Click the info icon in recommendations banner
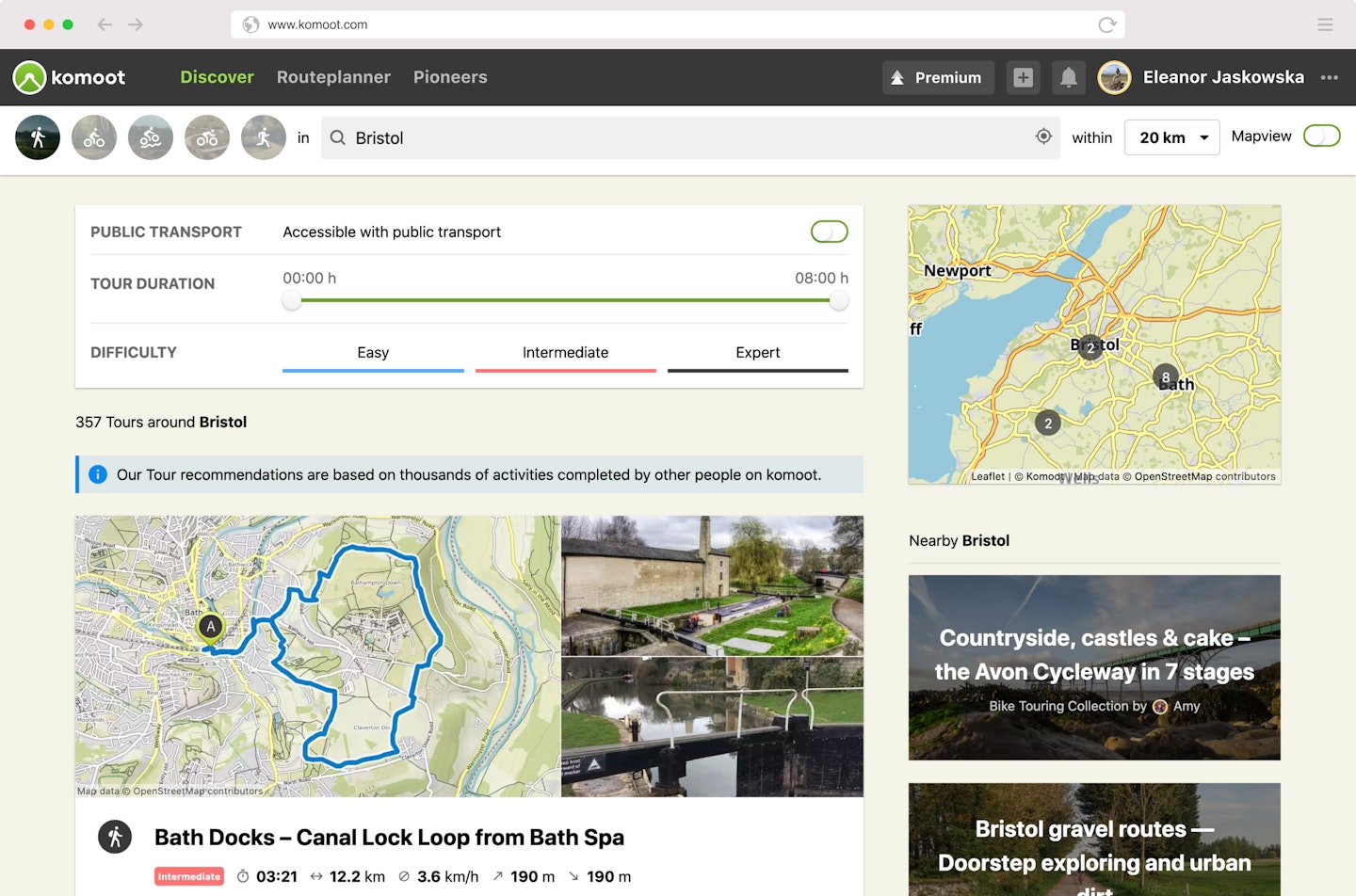 98,474
